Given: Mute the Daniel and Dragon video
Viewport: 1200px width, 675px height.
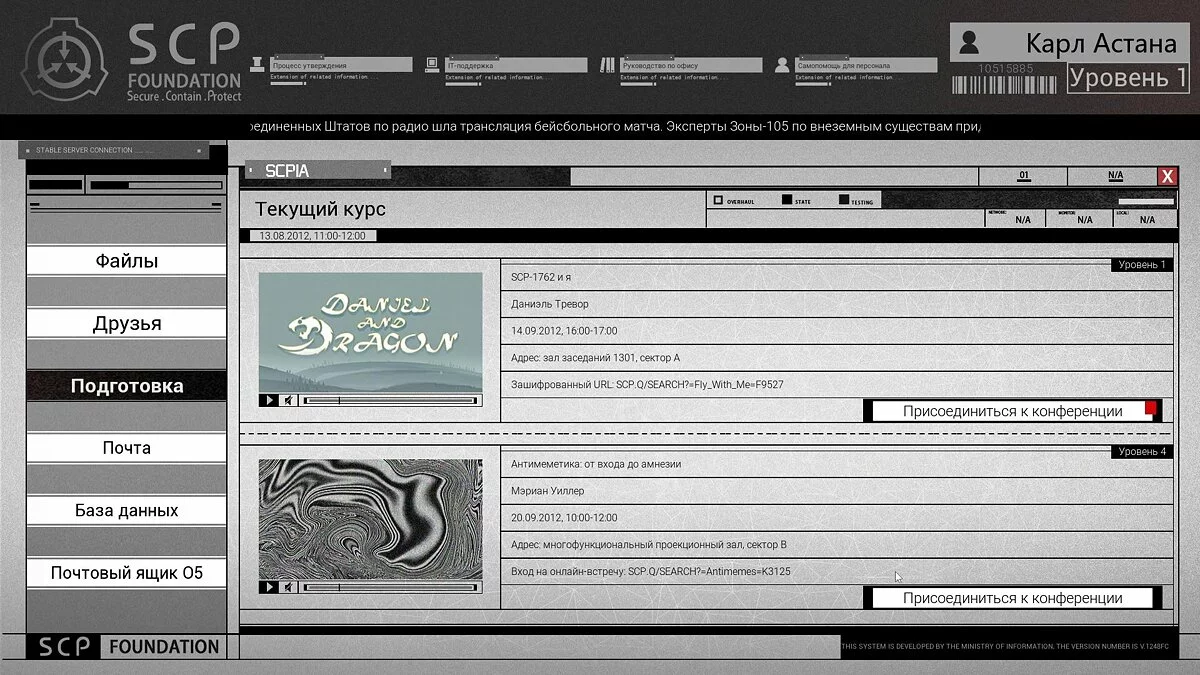Looking at the screenshot, I should click(x=288, y=400).
